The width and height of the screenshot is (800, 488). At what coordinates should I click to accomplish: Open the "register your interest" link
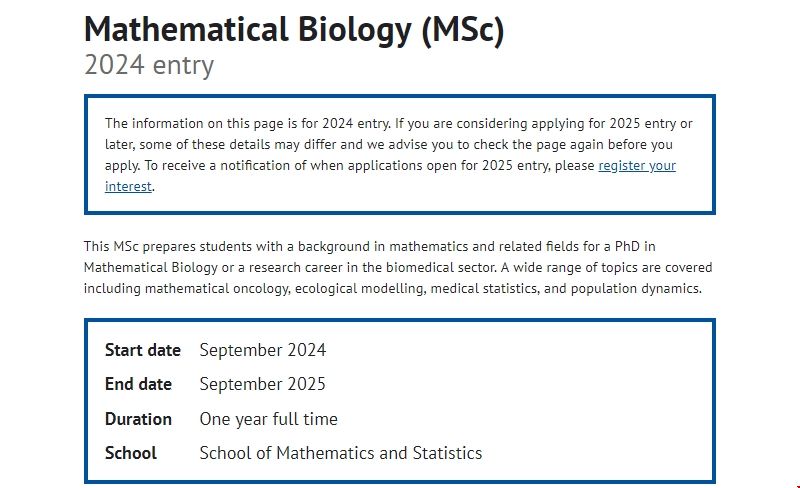[x=637, y=166]
